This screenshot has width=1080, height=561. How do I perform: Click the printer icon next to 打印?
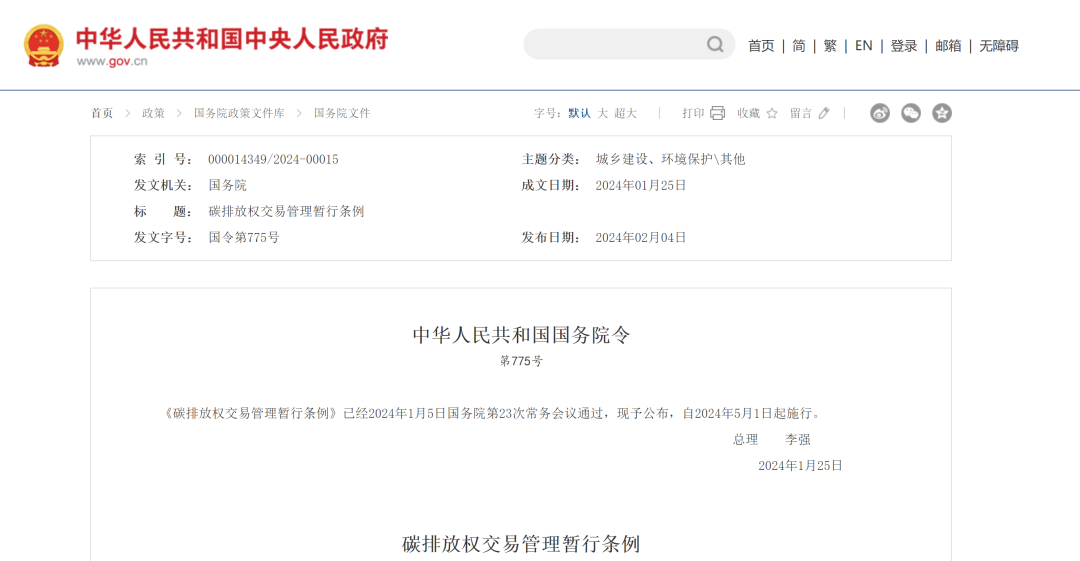[717, 113]
